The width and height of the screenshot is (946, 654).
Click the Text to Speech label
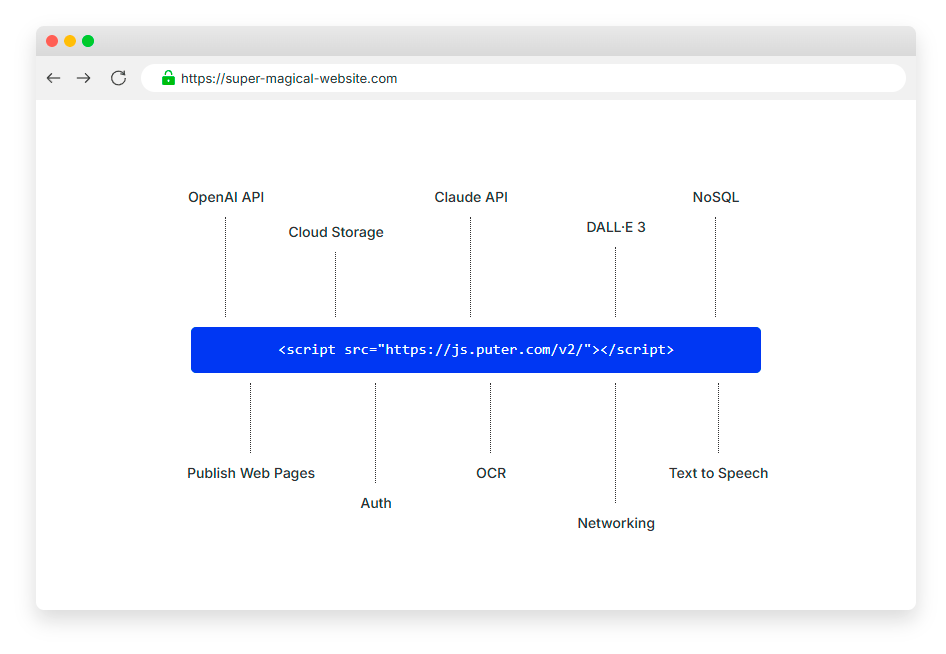(718, 473)
